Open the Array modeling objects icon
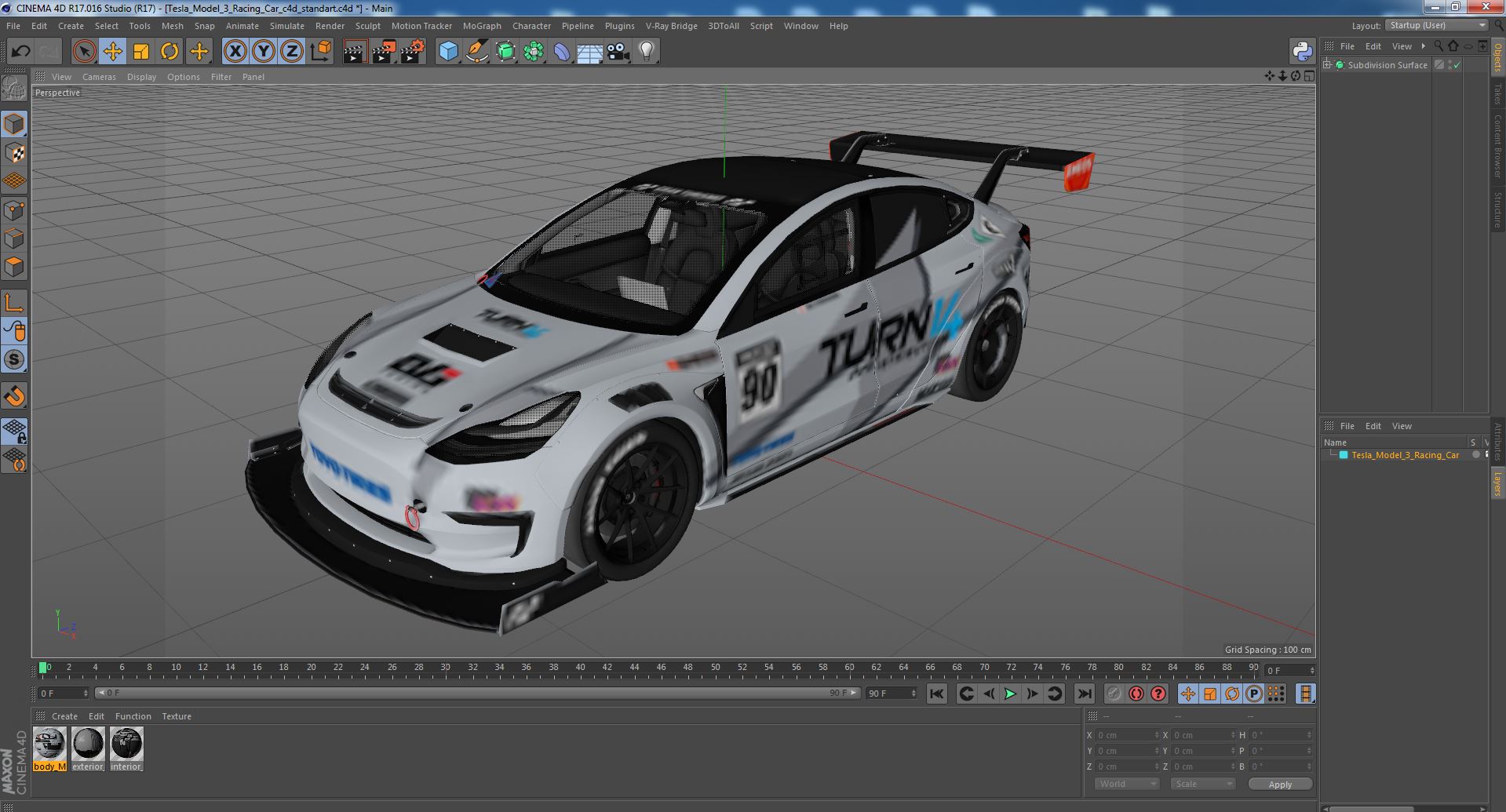 click(534, 52)
